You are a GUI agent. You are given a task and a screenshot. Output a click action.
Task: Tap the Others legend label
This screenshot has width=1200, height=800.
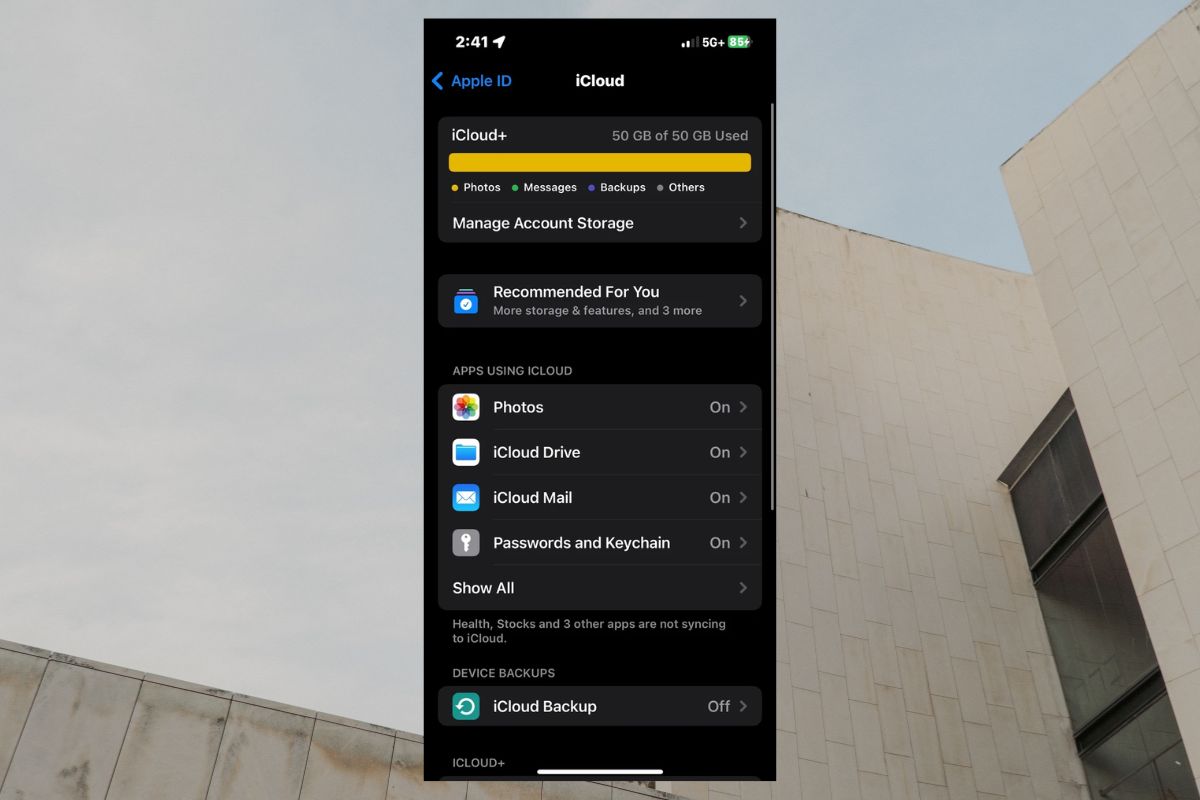click(687, 187)
